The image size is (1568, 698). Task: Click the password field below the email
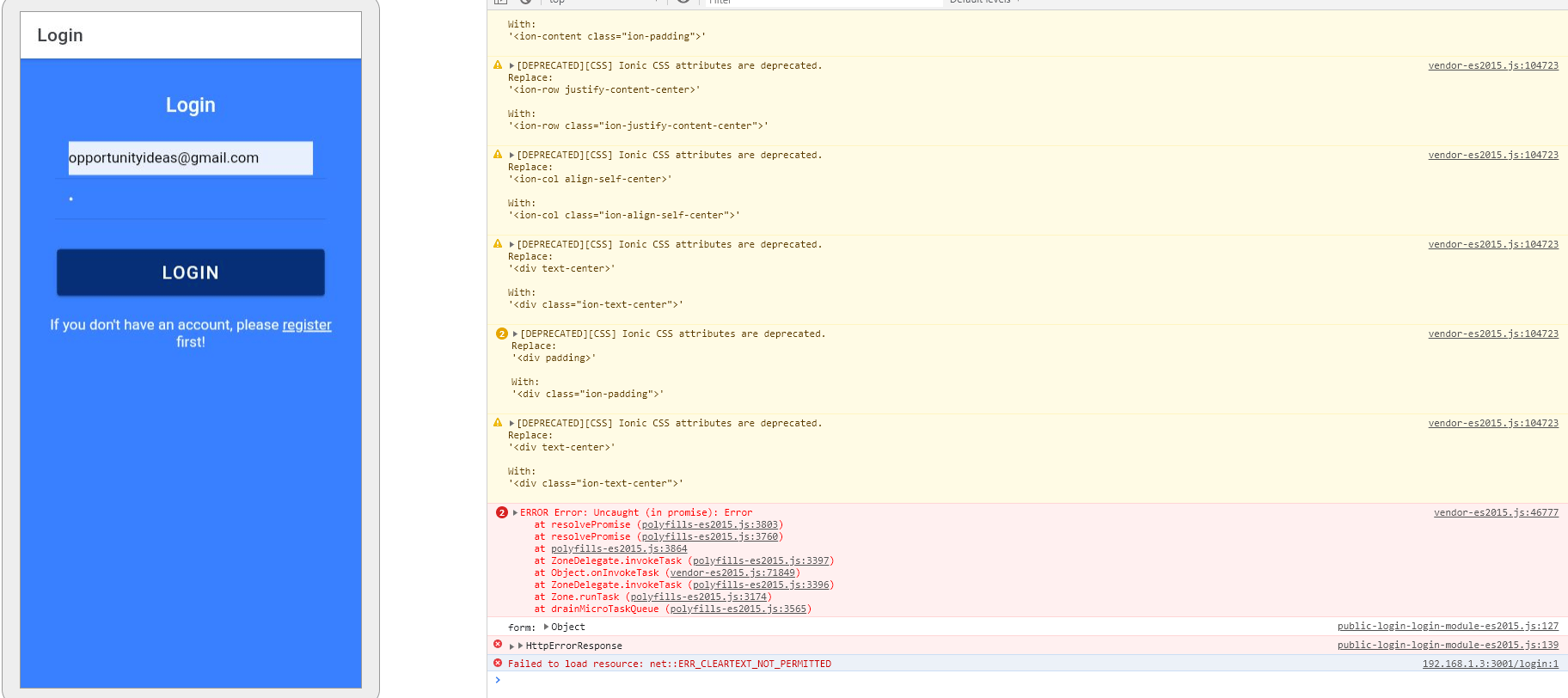[191, 199]
